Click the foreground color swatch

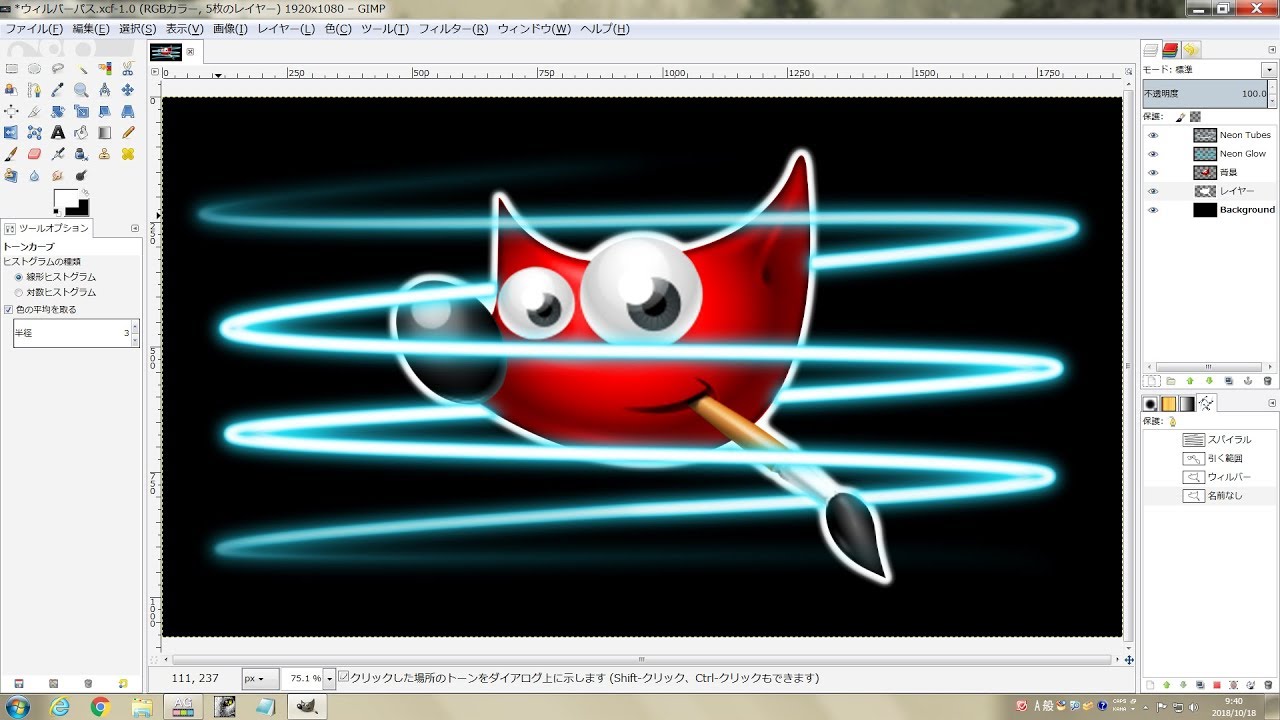click(65, 198)
